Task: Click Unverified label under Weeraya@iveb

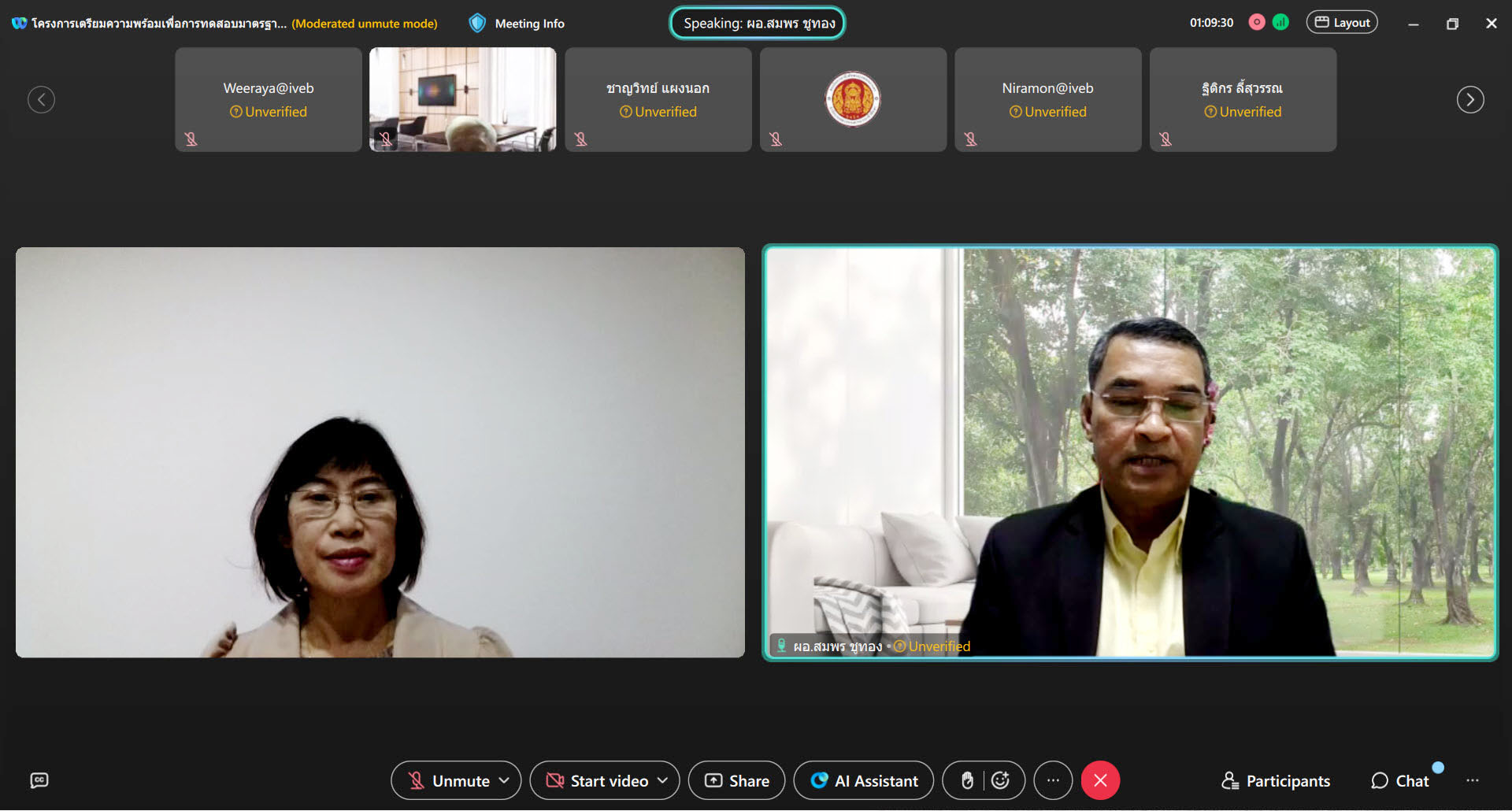Action: 269,112
